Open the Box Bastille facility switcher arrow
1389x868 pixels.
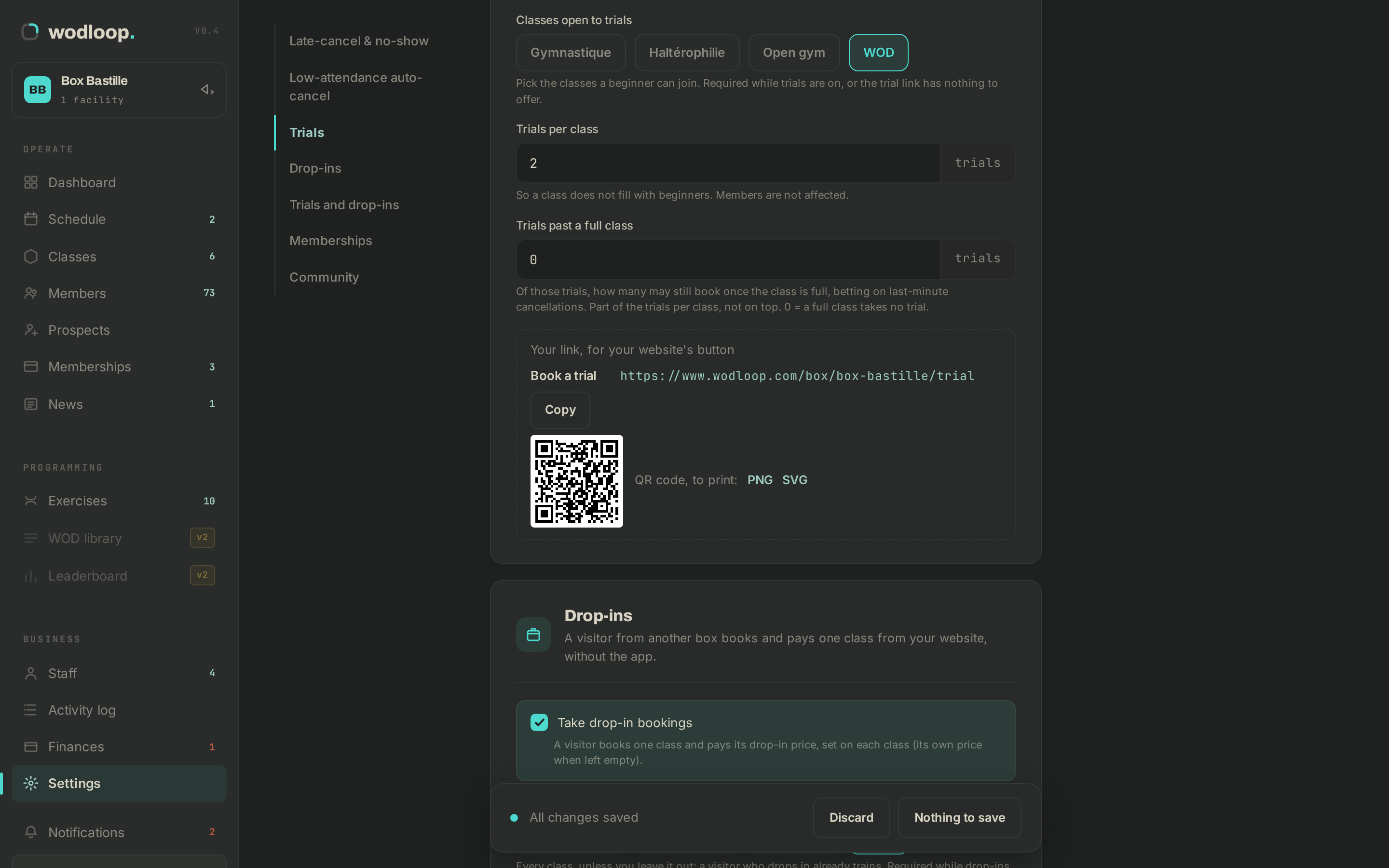[207, 90]
